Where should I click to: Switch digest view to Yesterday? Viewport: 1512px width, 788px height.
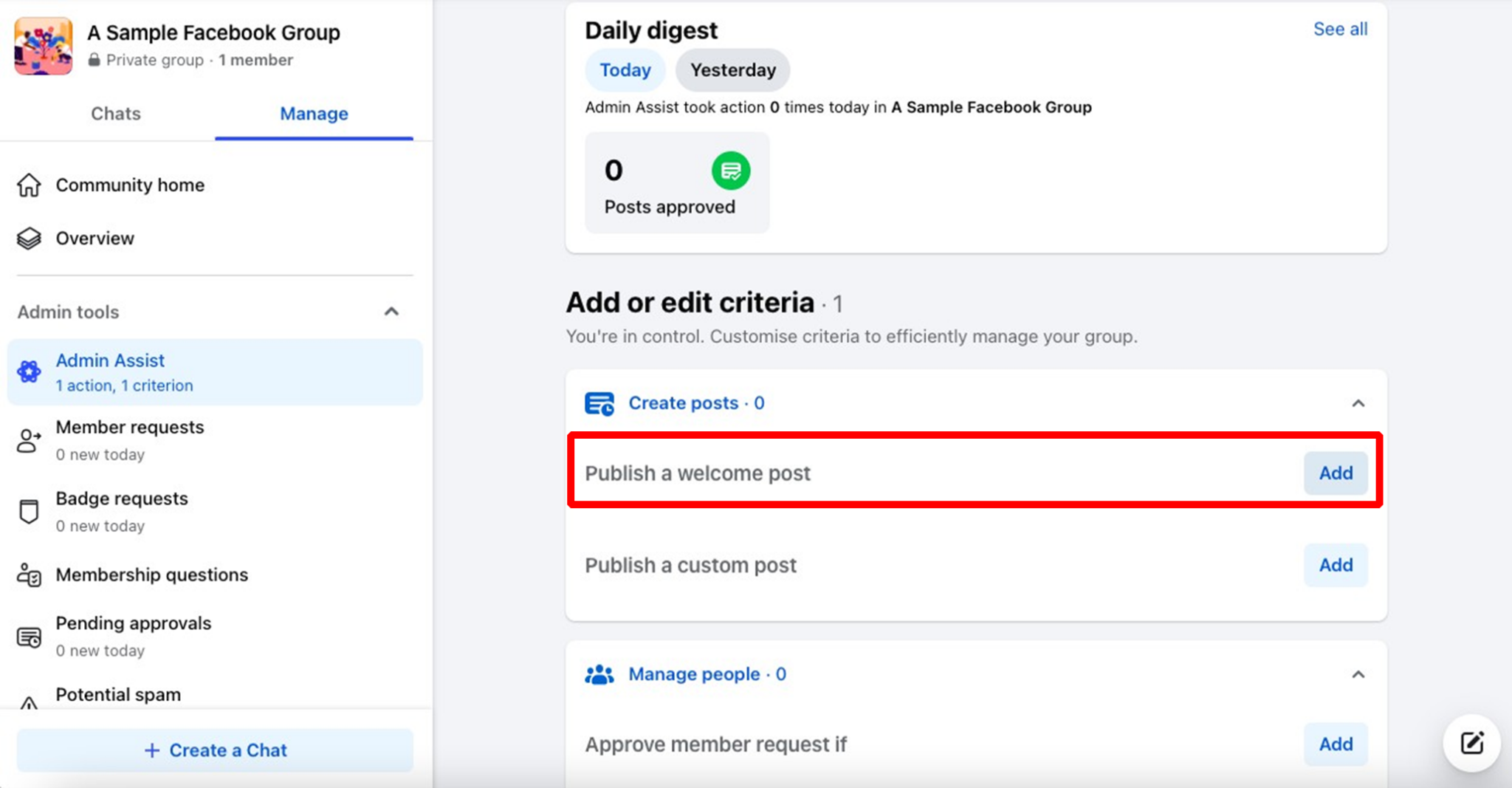pos(732,69)
